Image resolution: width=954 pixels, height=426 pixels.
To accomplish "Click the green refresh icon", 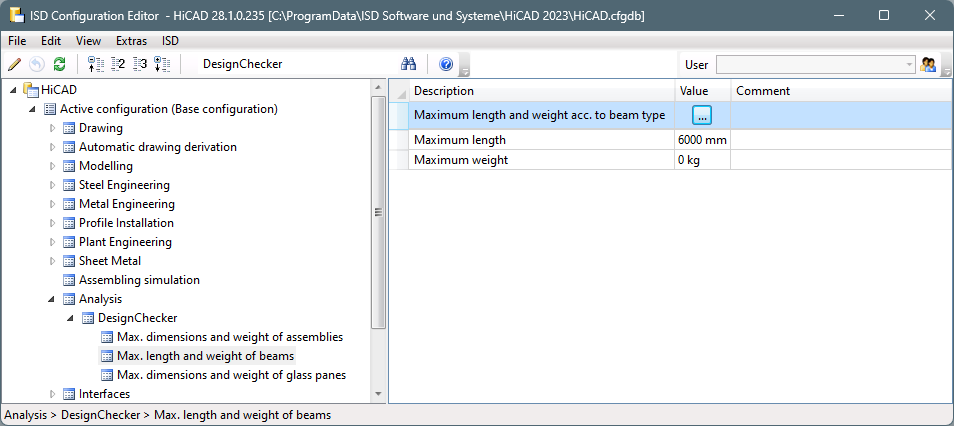I will pos(59,64).
